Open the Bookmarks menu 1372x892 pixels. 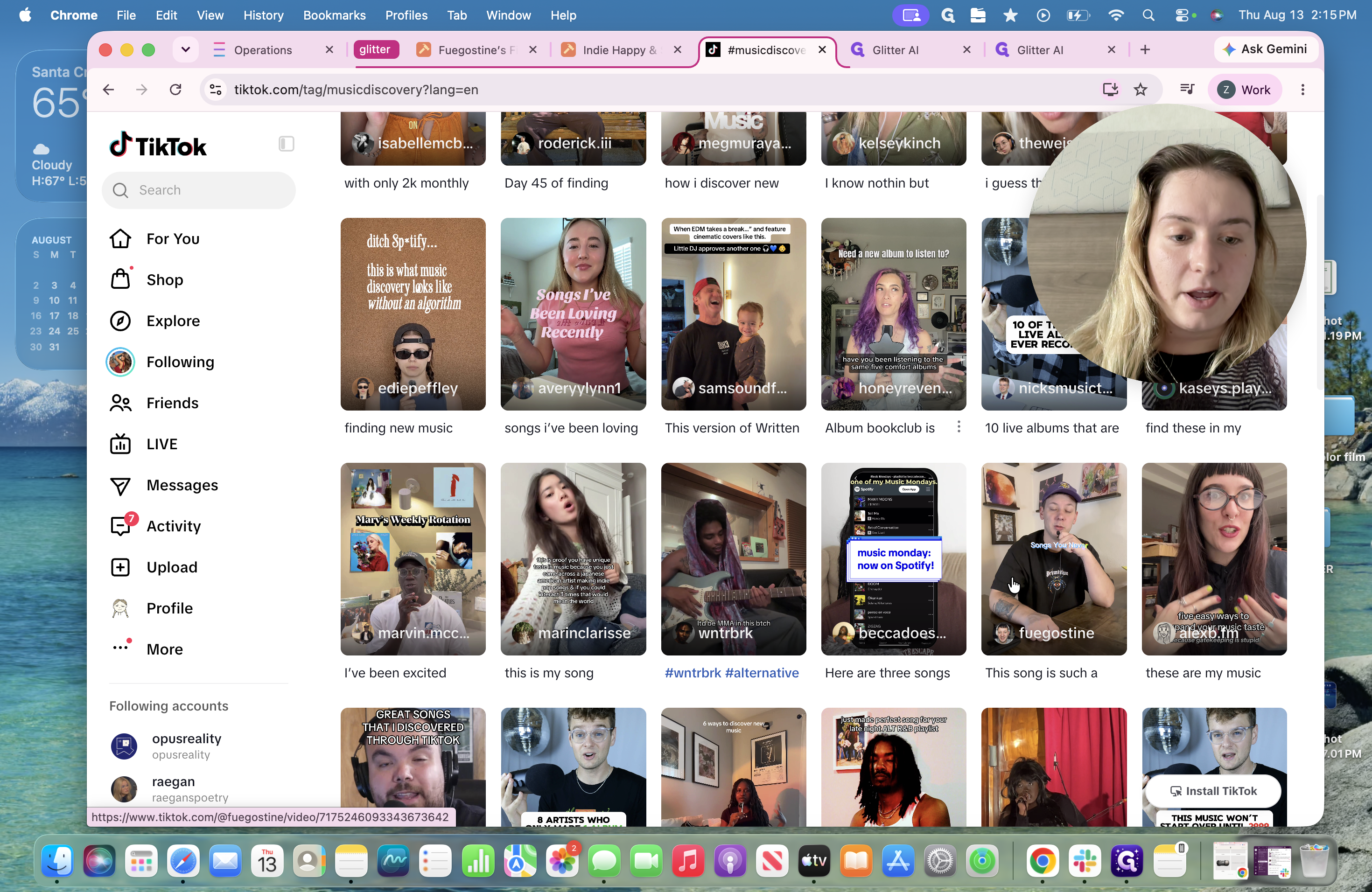334,15
